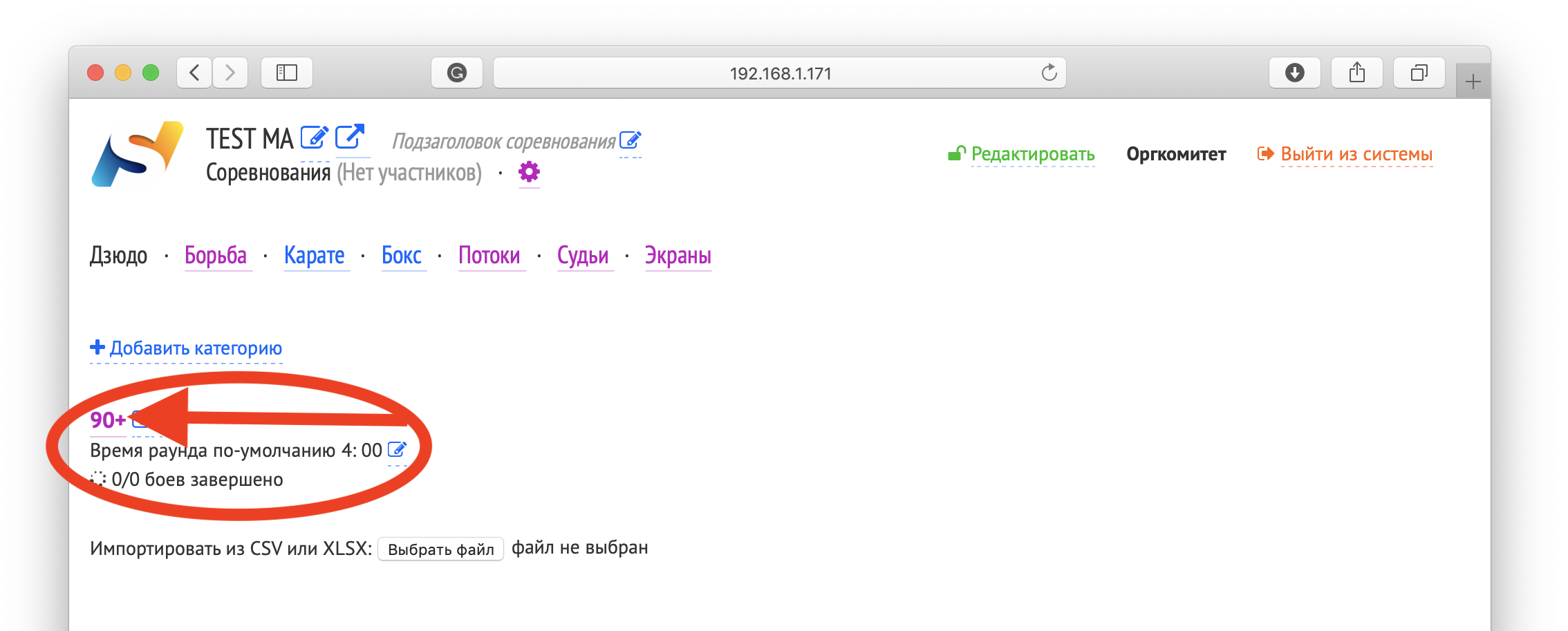Viewport: 1568px width, 631px height.
Task: Open the Safari downloads list
Action: 1295,73
